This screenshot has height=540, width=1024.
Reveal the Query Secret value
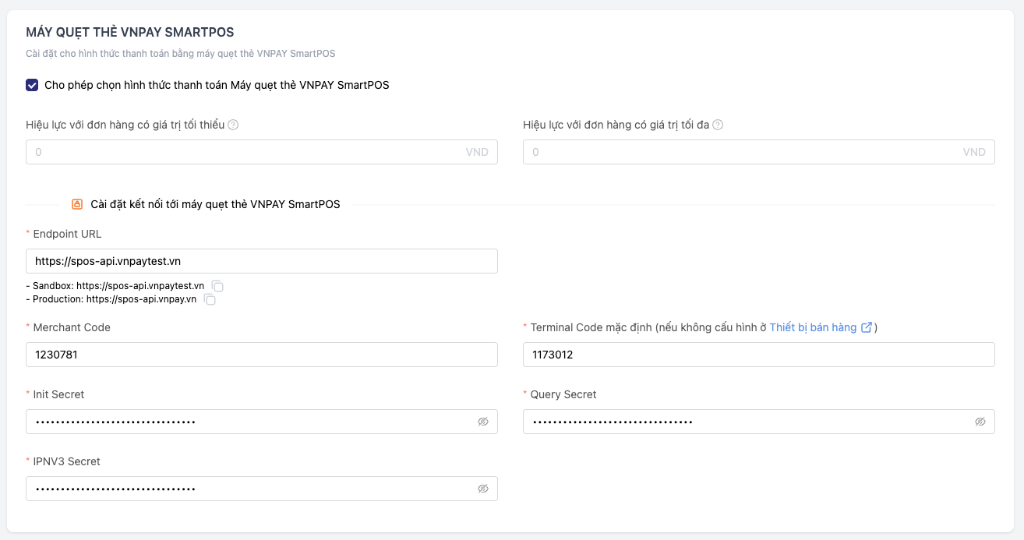point(980,422)
